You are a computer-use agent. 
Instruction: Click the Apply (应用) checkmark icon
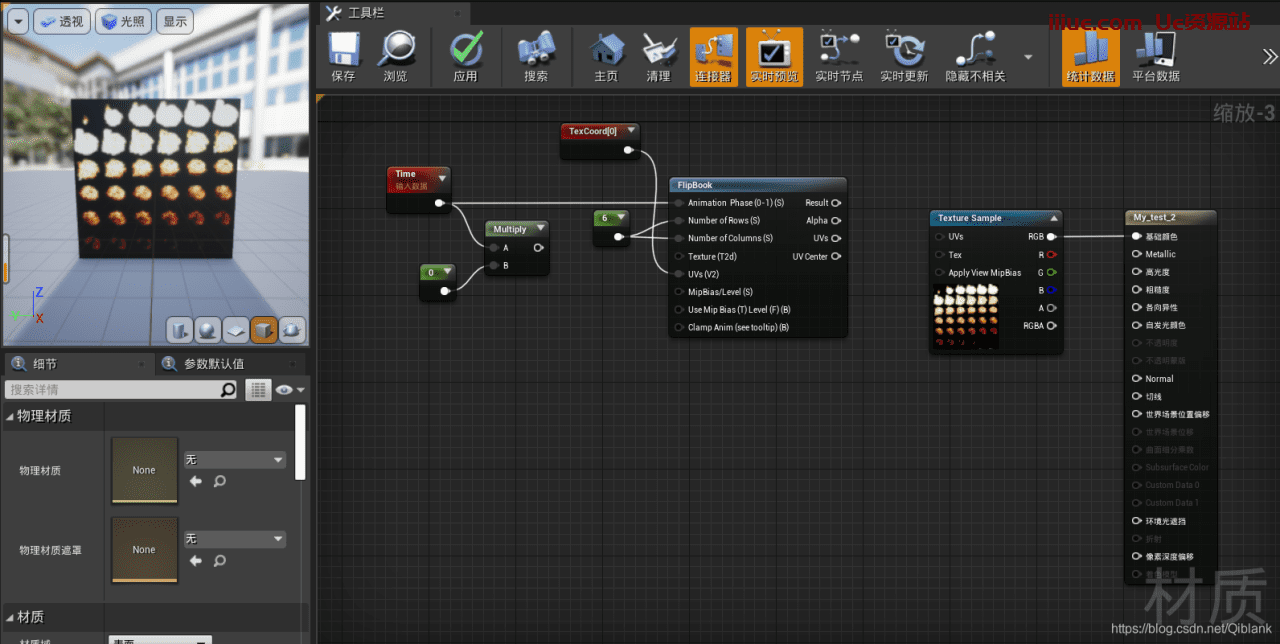[465, 56]
